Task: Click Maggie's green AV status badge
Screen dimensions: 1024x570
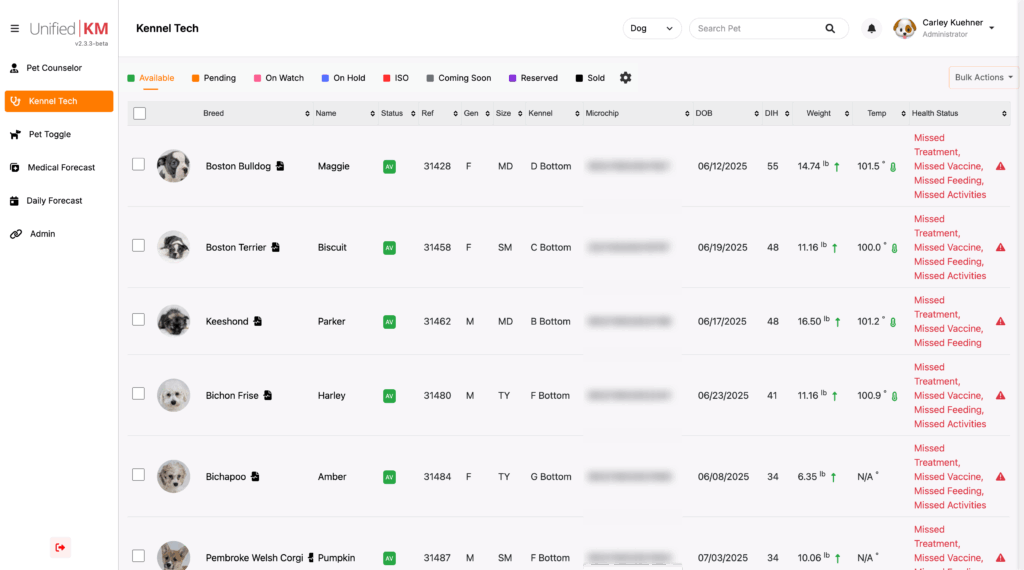Action: coord(389,166)
